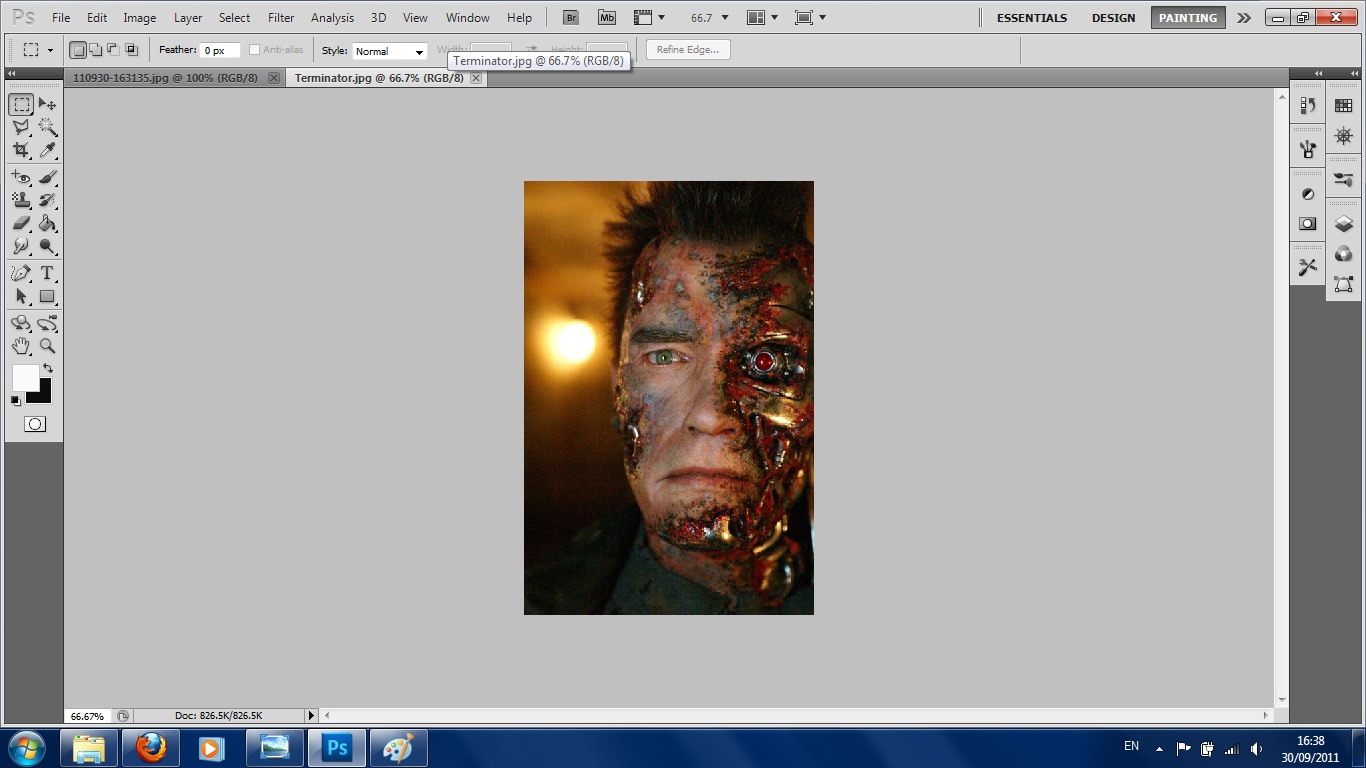Open the File menu
This screenshot has width=1366, height=768.
[x=60, y=18]
